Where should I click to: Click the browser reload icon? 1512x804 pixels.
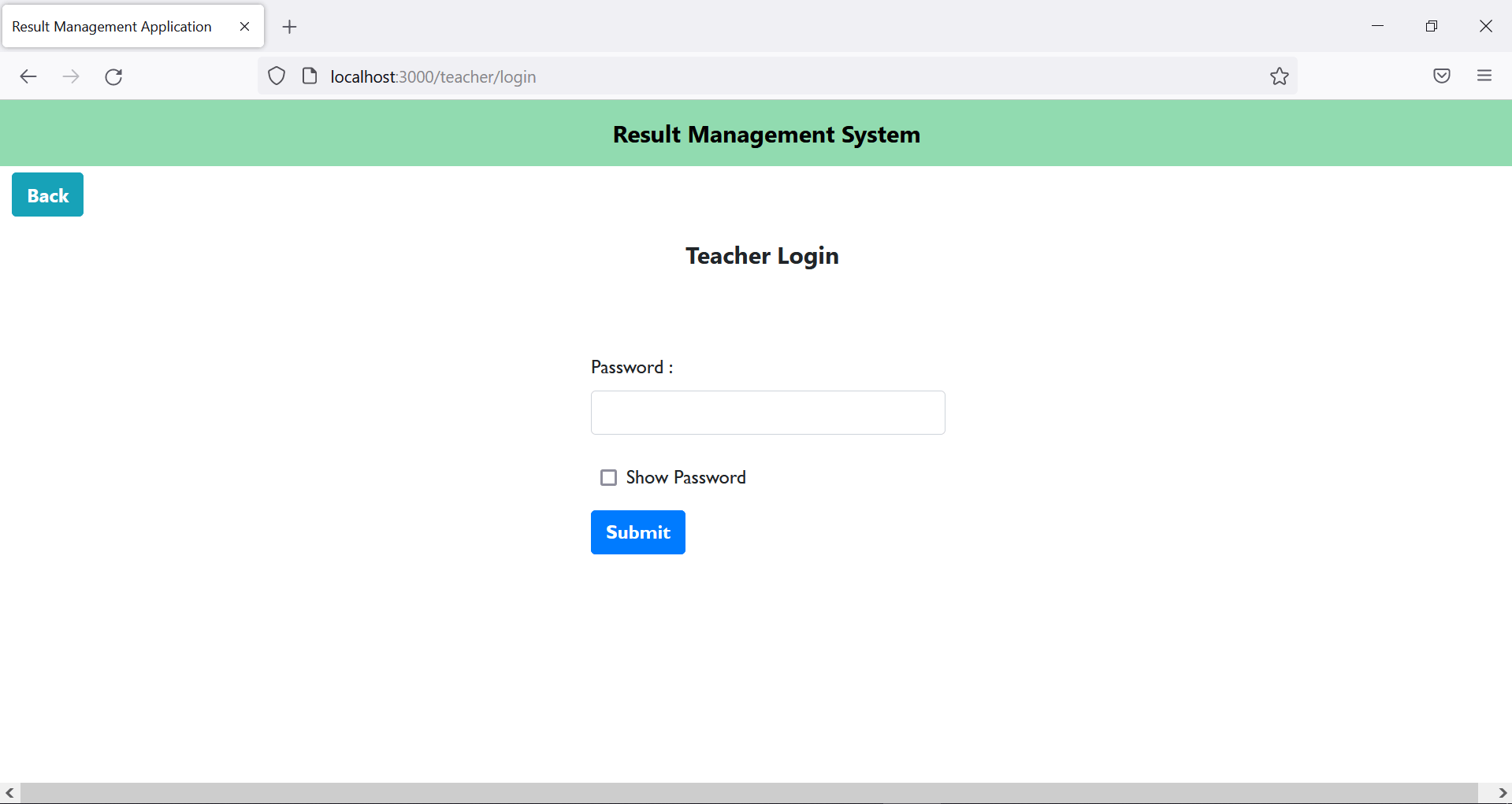(113, 76)
